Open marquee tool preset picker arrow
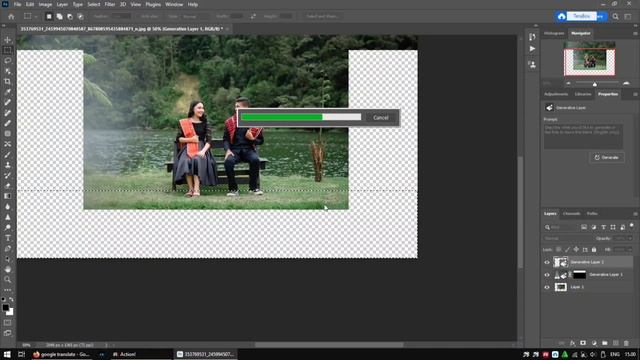 (36, 16)
